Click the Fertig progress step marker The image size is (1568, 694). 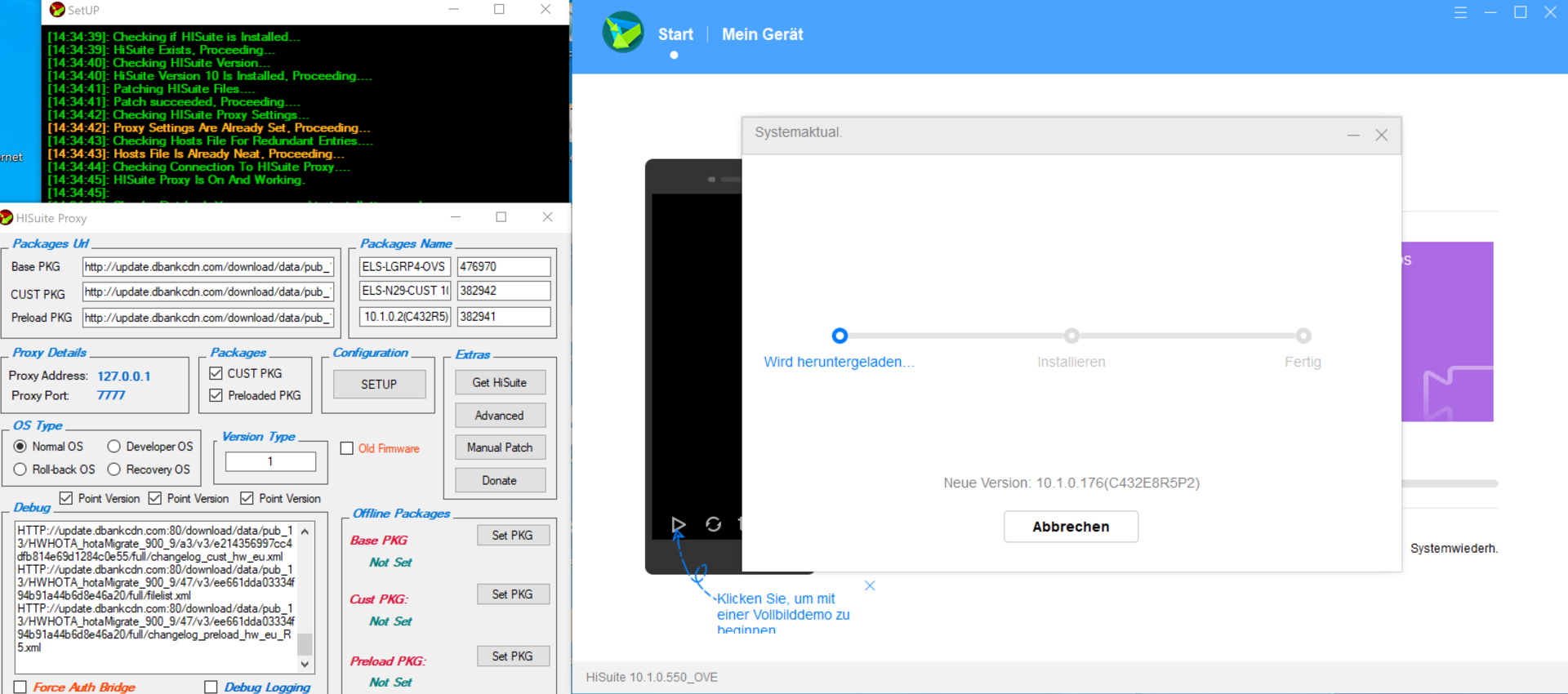point(1303,336)
